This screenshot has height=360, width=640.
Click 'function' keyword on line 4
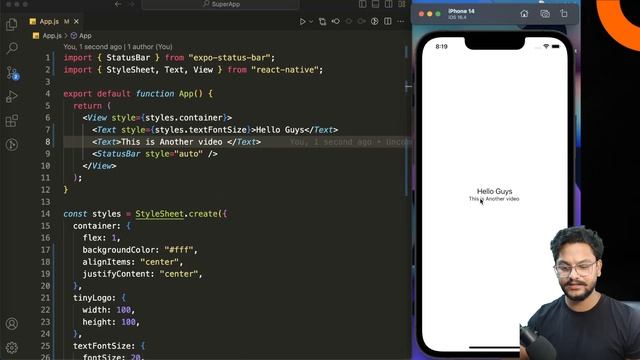pyautogui.click(x=155, y=93)
